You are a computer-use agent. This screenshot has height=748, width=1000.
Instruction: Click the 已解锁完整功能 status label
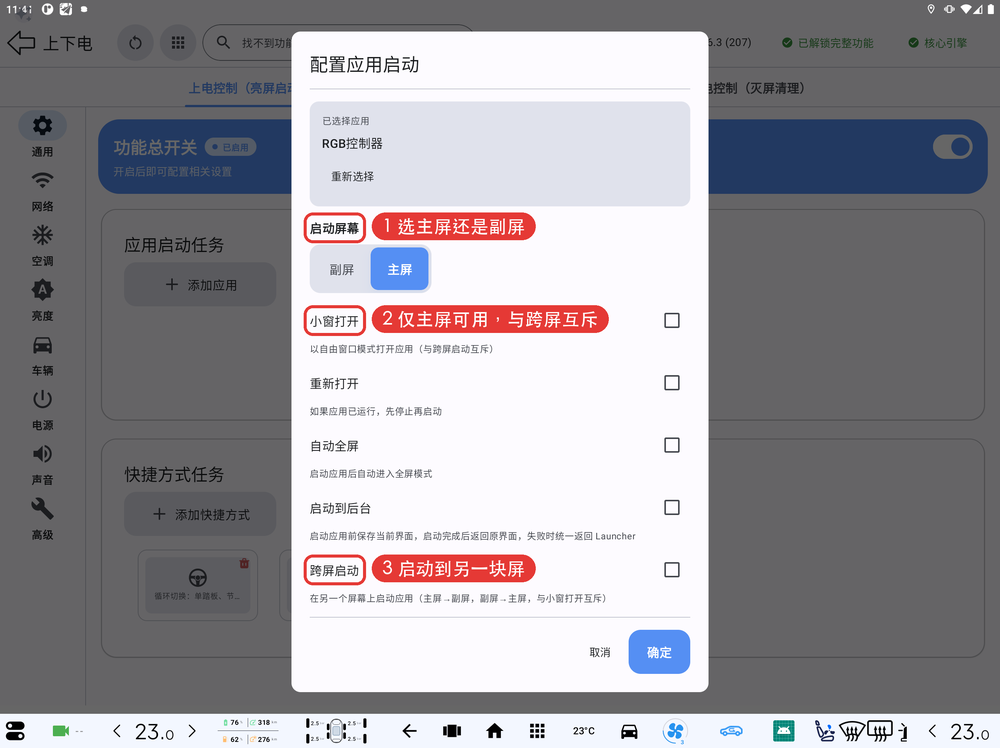pos(827,43)
